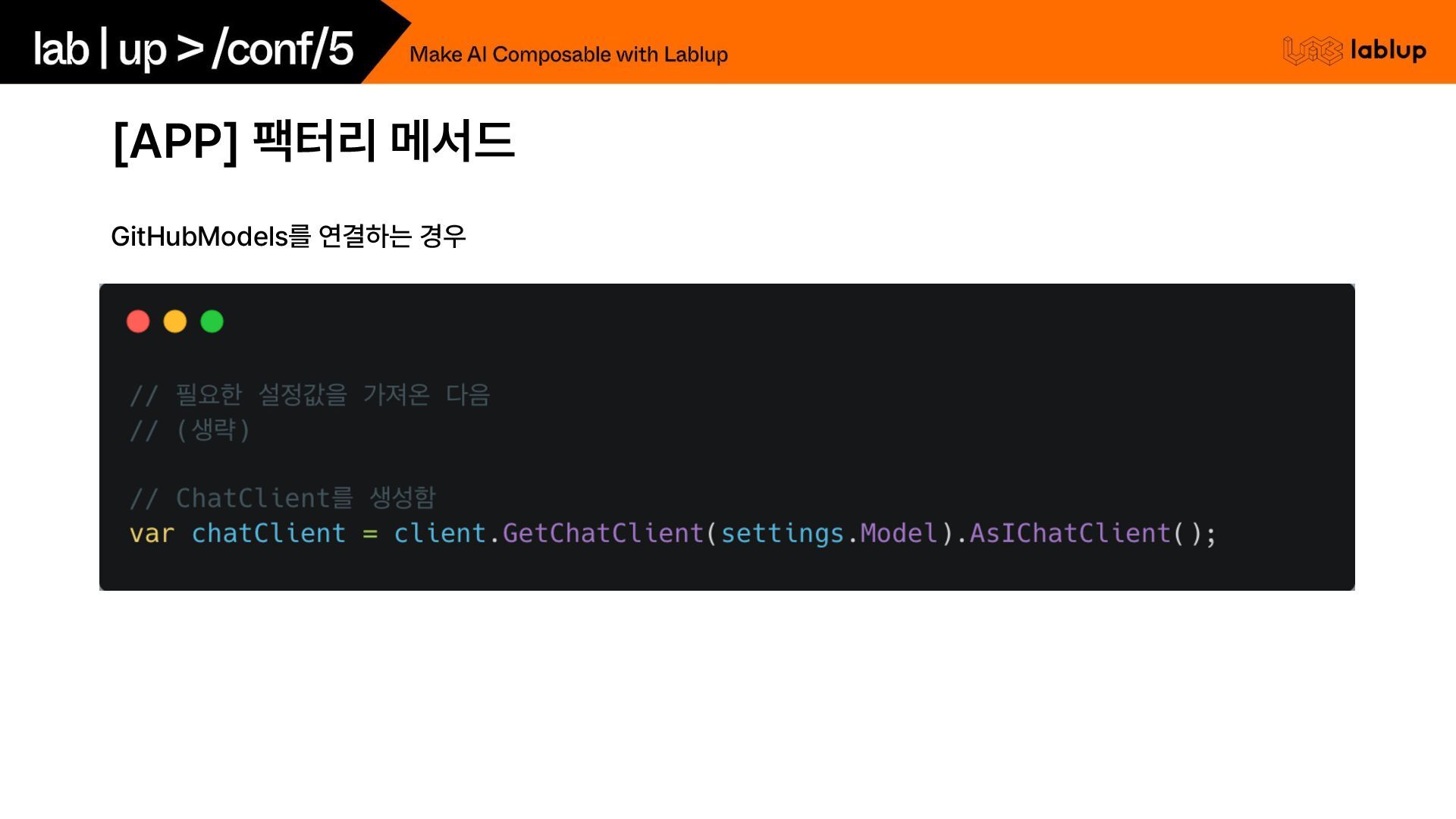The height and width of the screenshot is (819, 1456).
Task: Click the lab | up > /conf/5 header logo
Action: point(193,49)
